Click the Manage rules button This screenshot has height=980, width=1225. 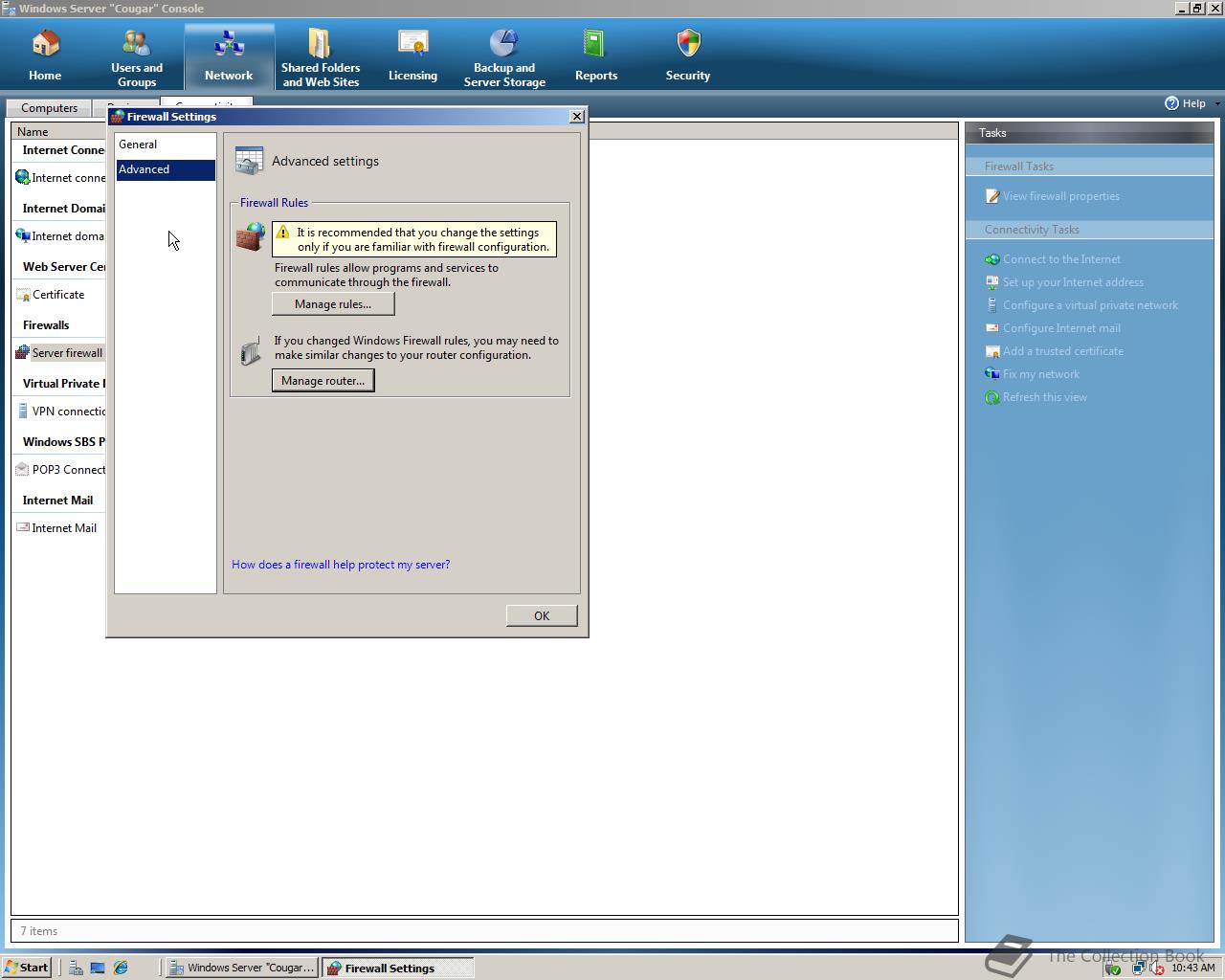tap(333, 304)
